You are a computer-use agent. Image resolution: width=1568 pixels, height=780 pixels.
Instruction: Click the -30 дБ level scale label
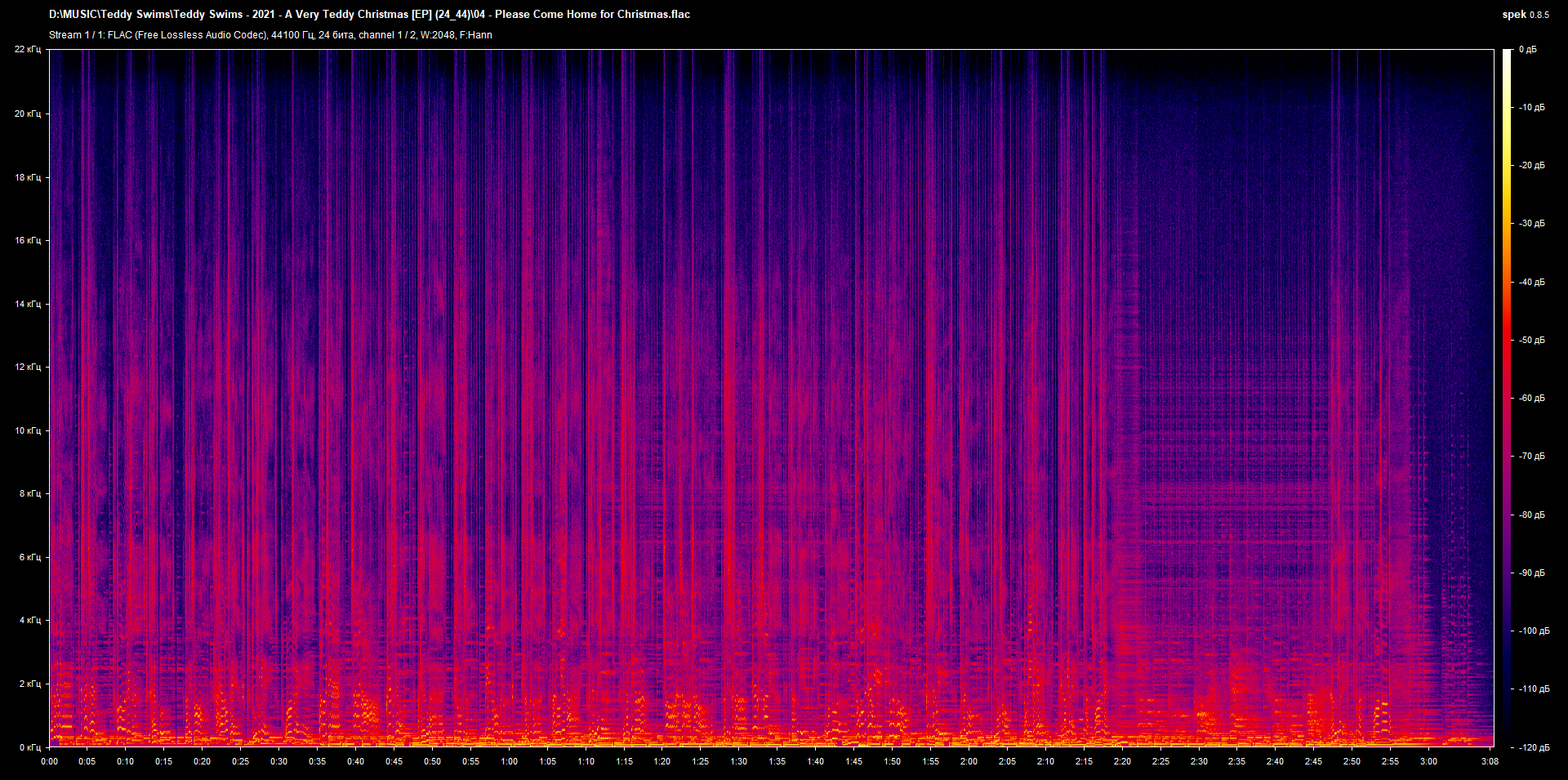coord(1531,224)
